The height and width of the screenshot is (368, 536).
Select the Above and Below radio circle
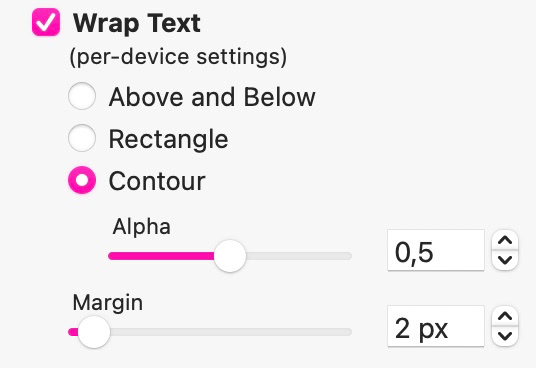(x=82, y=96)
